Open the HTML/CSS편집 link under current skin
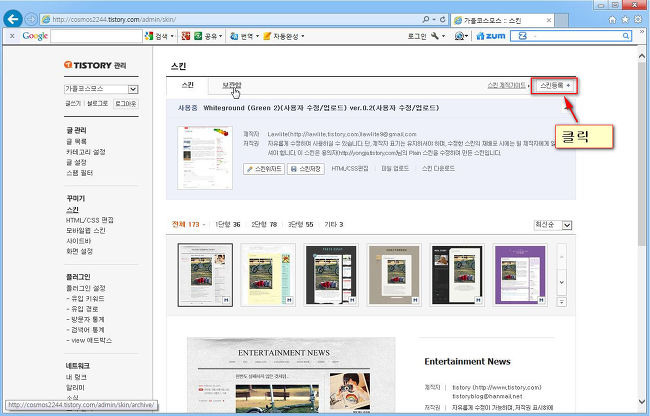 pyautogui.click(x=350, y=168)
